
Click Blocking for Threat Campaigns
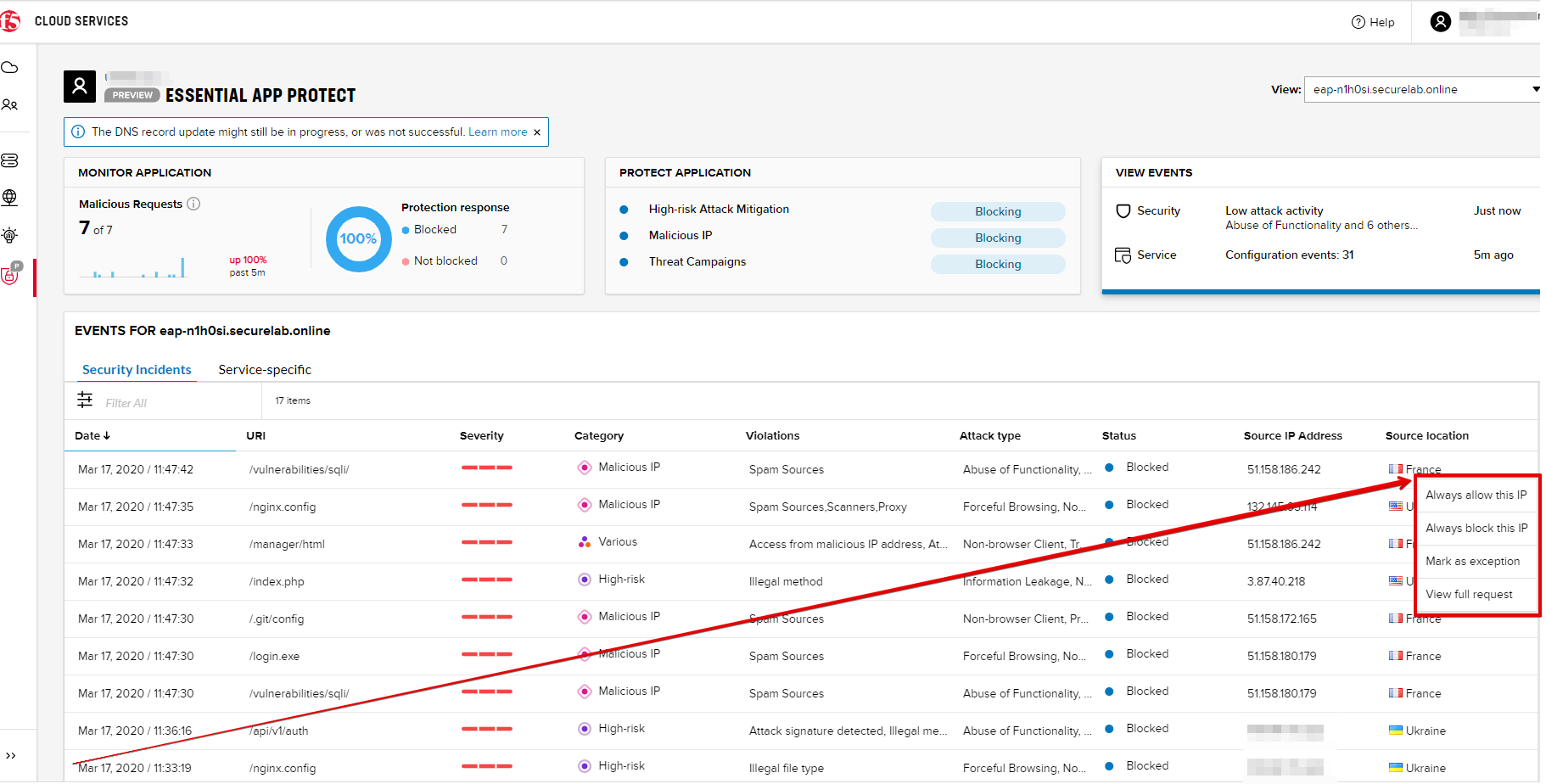coord(998,264)
